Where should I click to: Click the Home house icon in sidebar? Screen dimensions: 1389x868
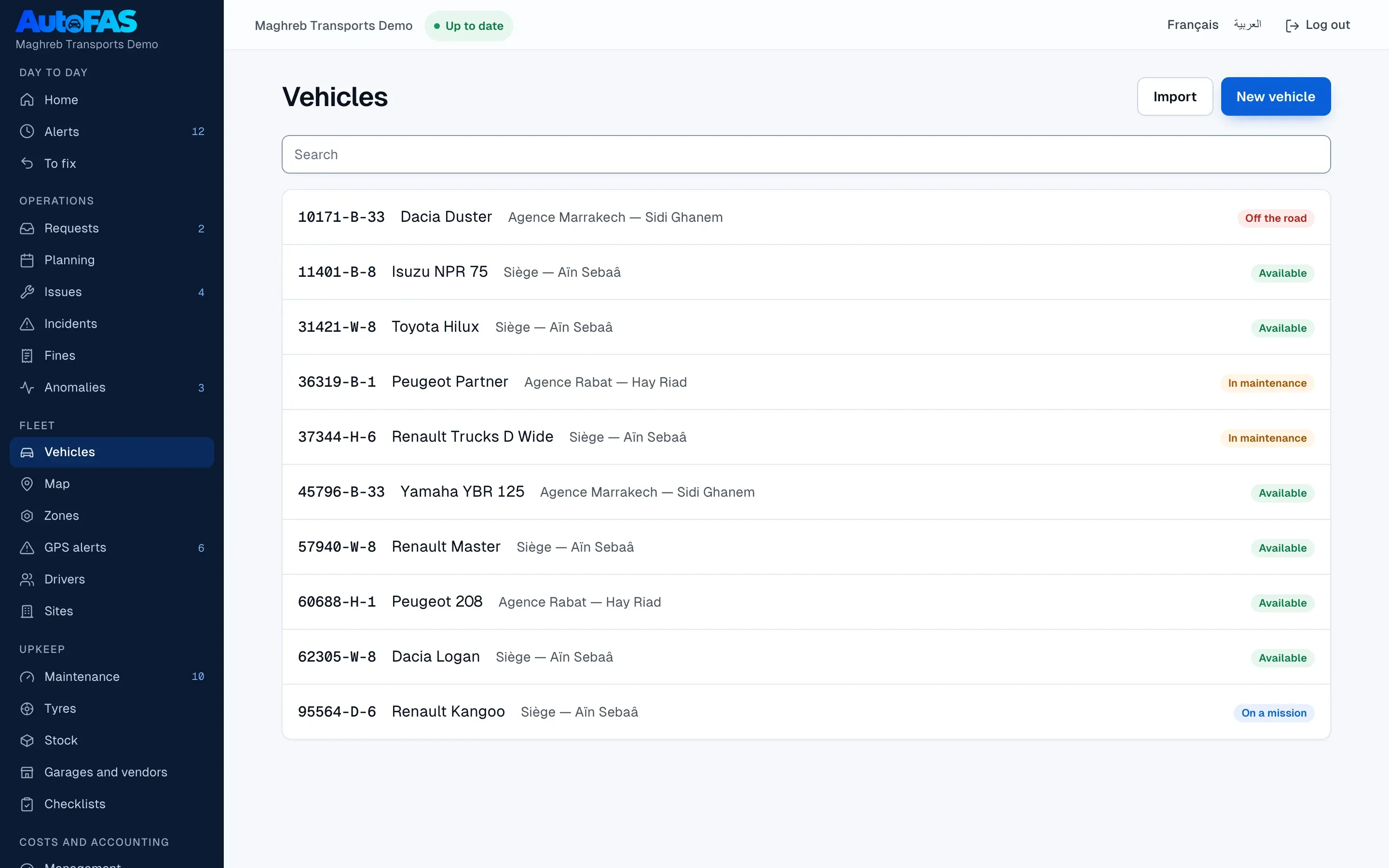pos(27,100)
